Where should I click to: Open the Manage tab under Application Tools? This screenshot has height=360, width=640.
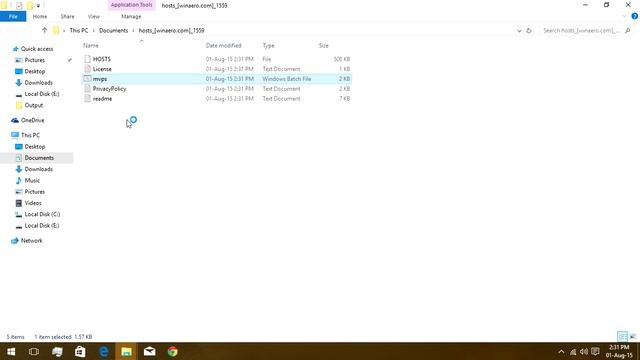tap(131, 16)
